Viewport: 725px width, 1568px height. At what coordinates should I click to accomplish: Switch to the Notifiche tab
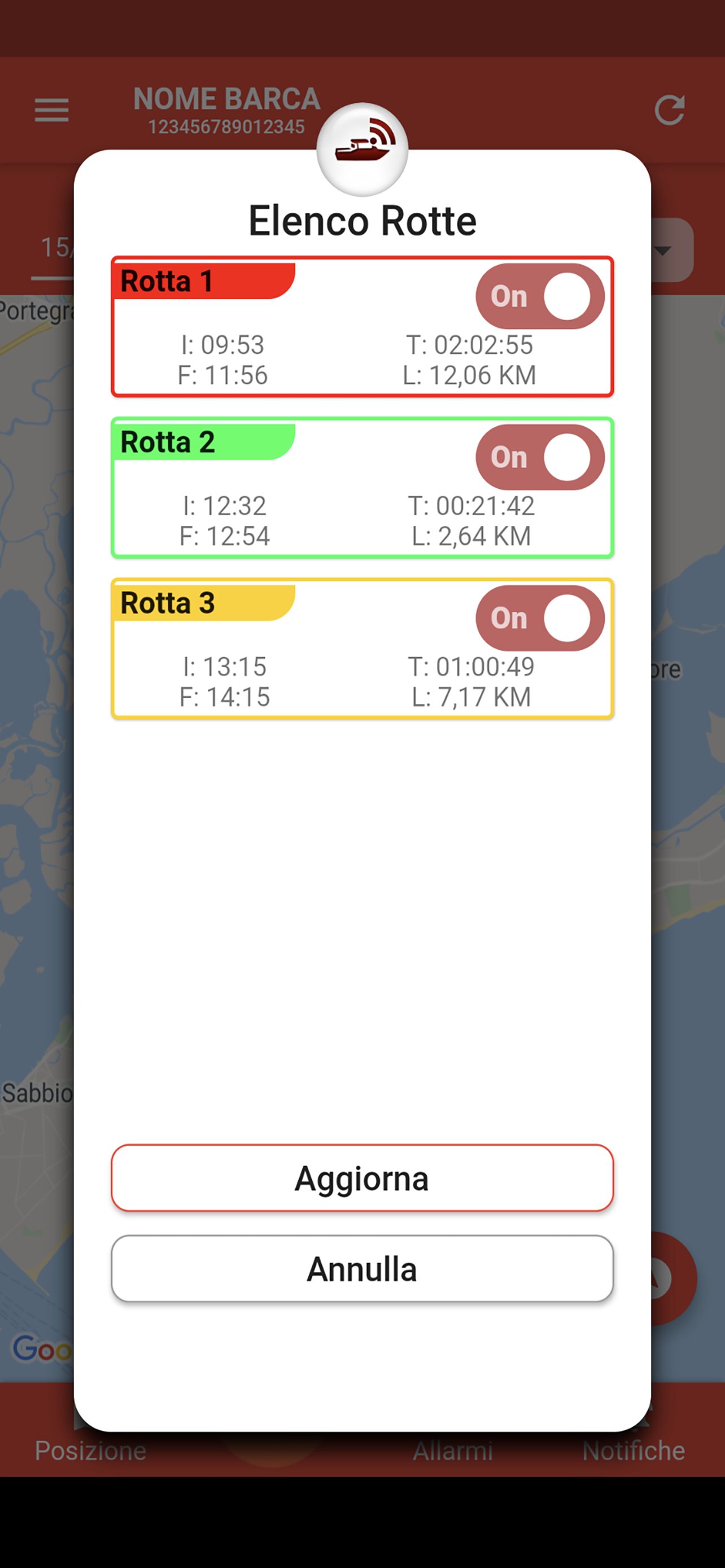coord(634,1451)
